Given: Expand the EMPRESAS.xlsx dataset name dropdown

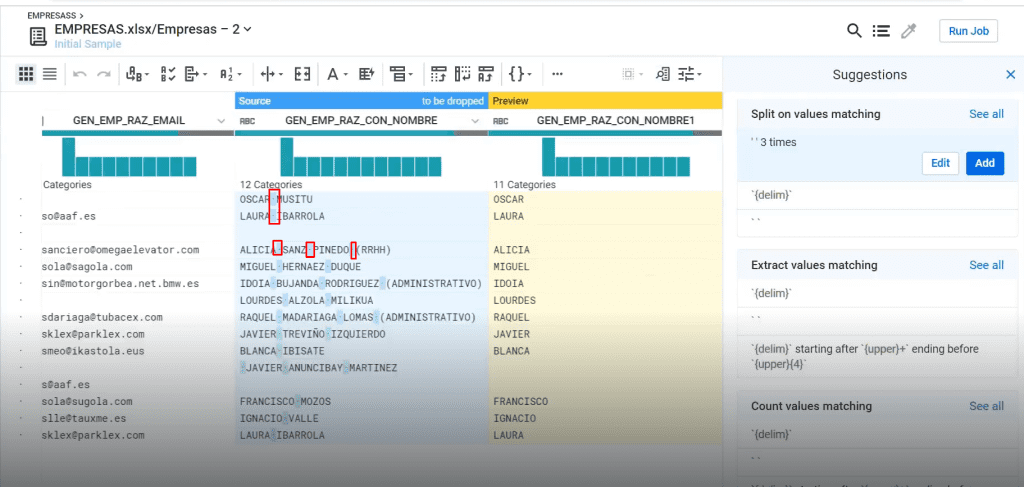Looking at the screenshot, I should (x=248, y=29).
